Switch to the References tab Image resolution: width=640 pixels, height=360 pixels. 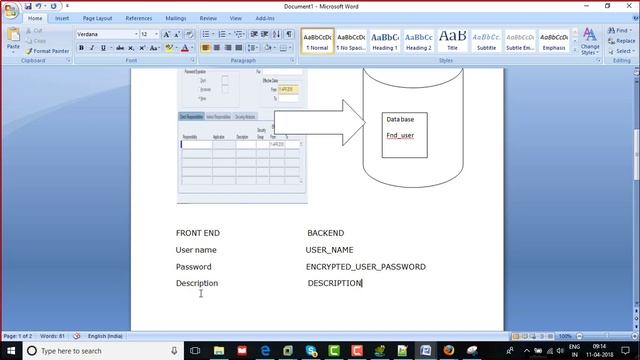tap(139, 18)
